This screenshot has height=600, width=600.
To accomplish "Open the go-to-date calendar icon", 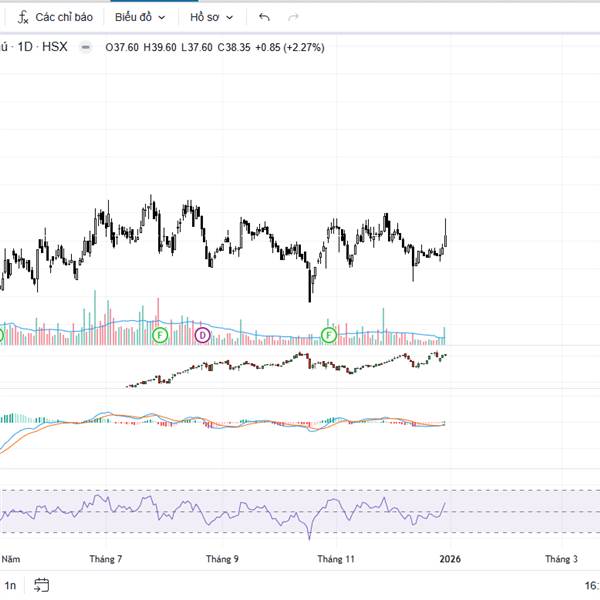I will click(x=41, y=585).
